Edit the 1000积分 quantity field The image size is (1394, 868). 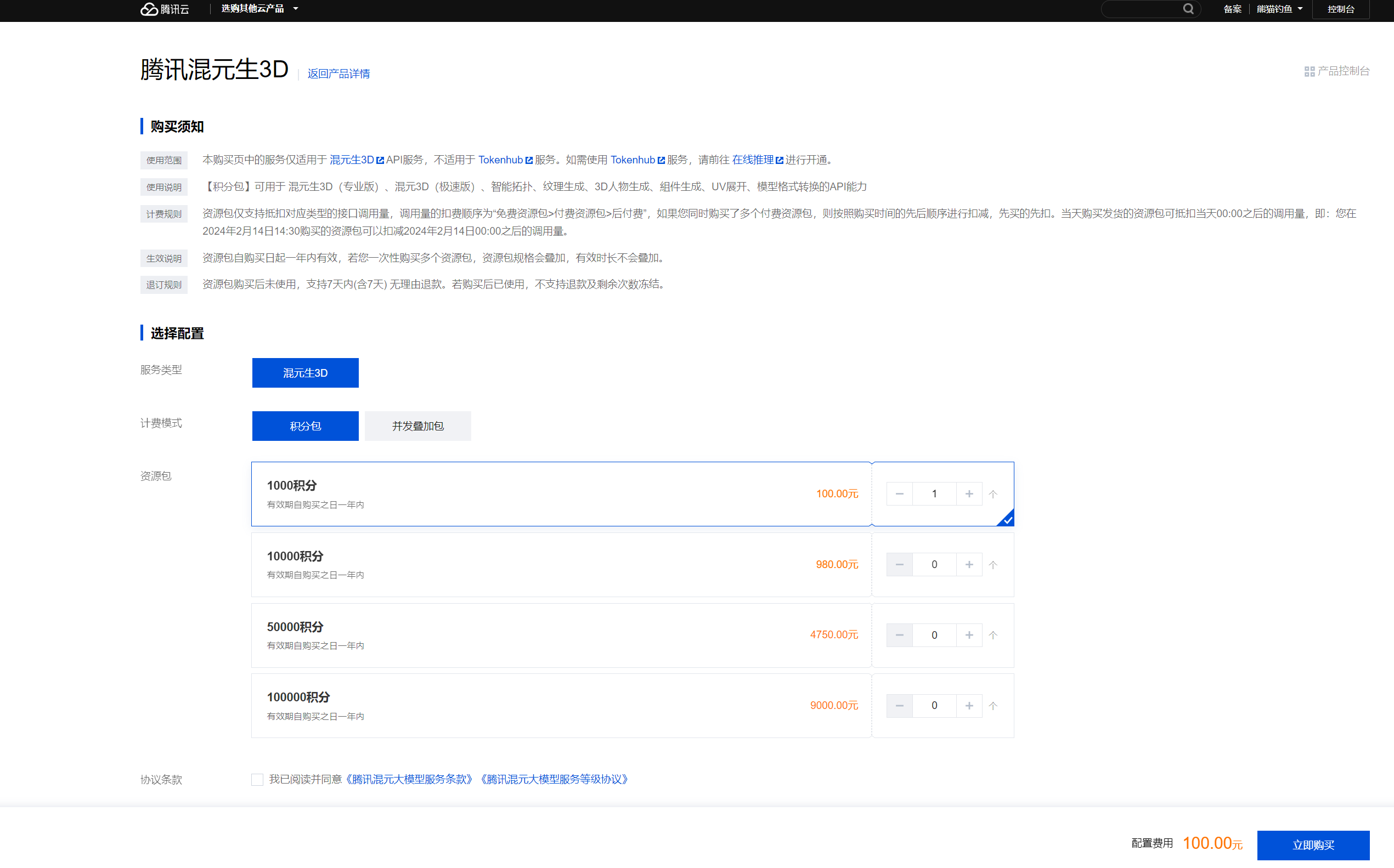934,493
